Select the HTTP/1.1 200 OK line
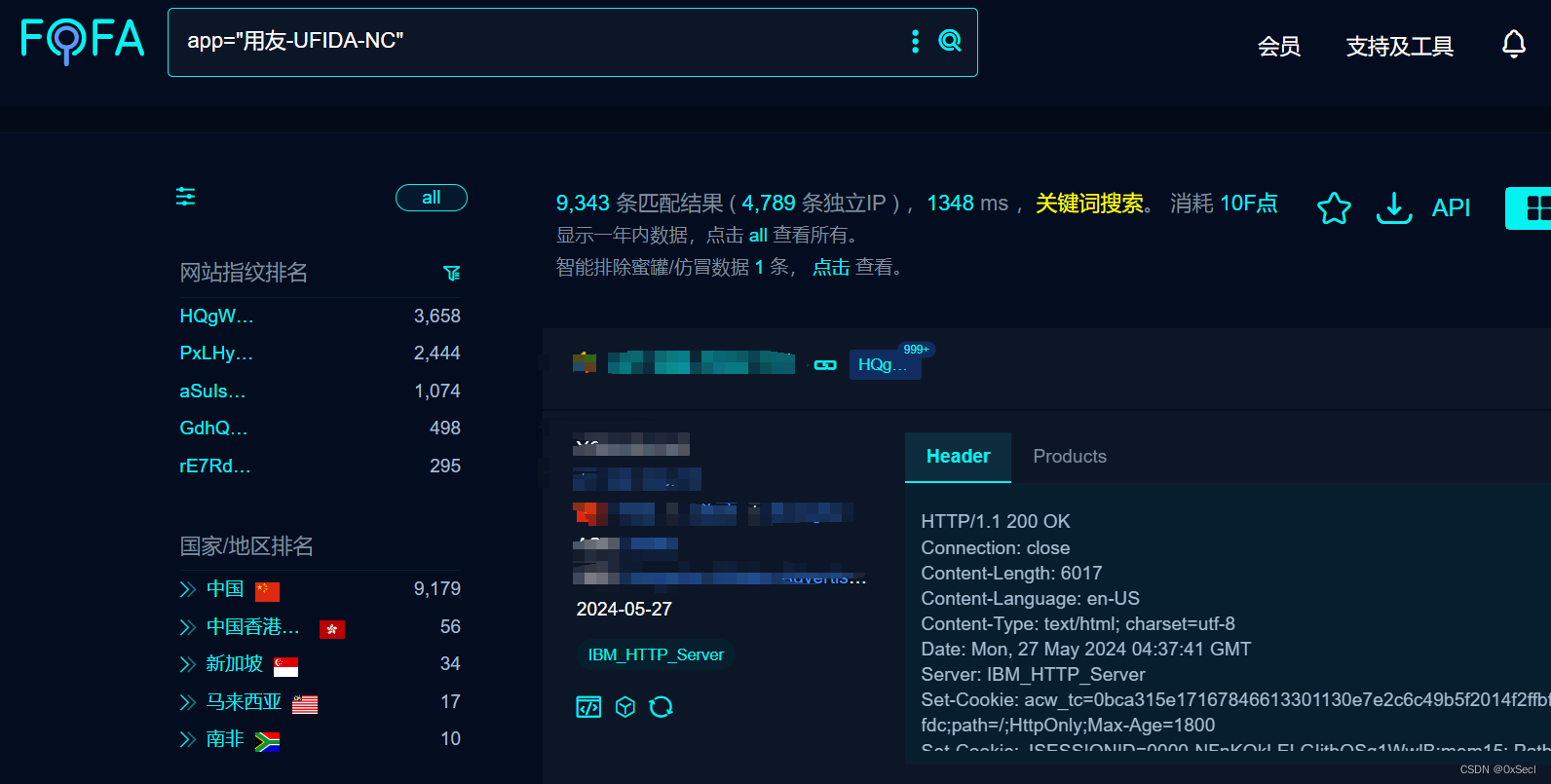 pos(996,522)
